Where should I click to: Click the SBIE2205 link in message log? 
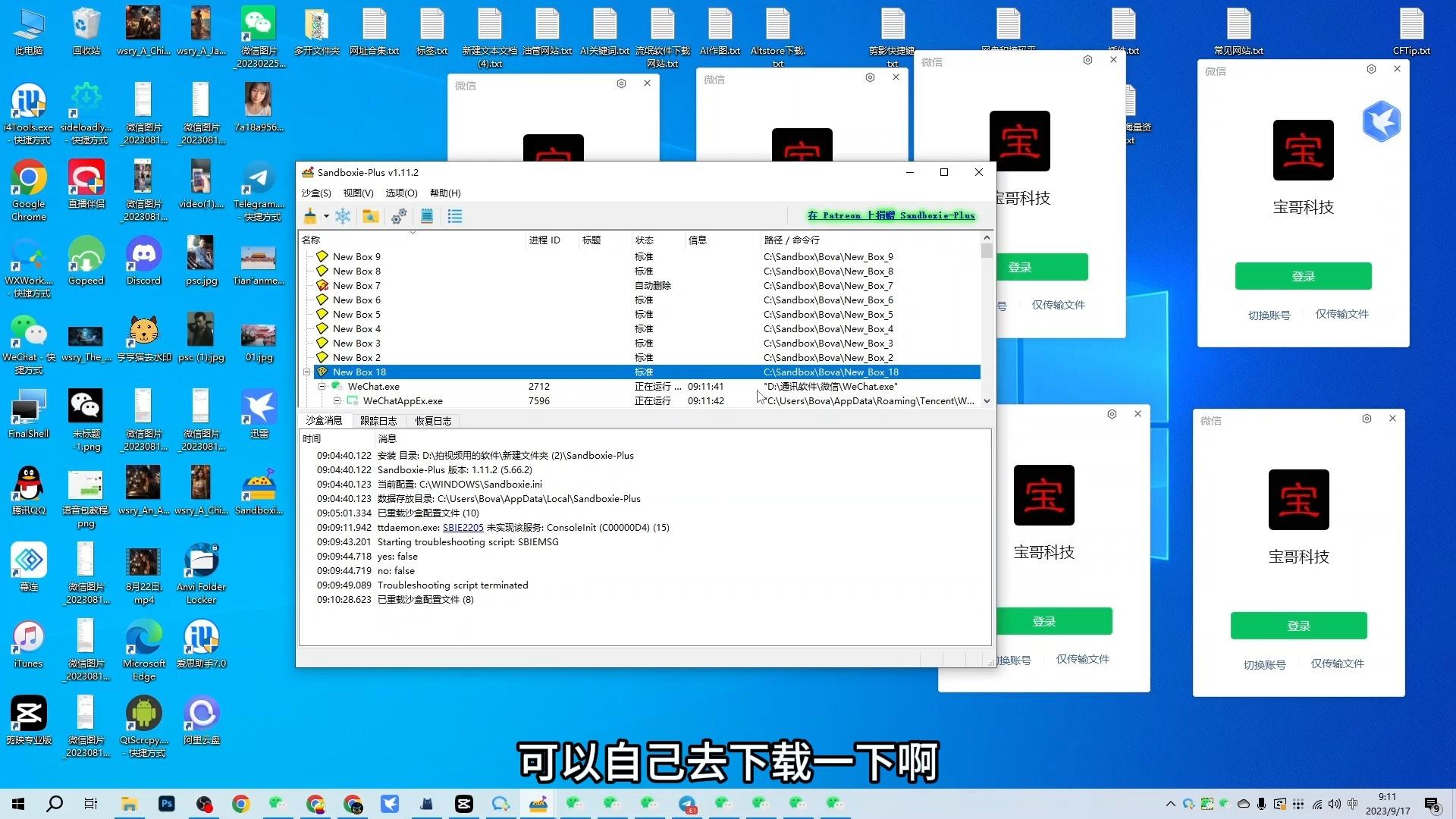pyautogui.click(x=463, y=528)
